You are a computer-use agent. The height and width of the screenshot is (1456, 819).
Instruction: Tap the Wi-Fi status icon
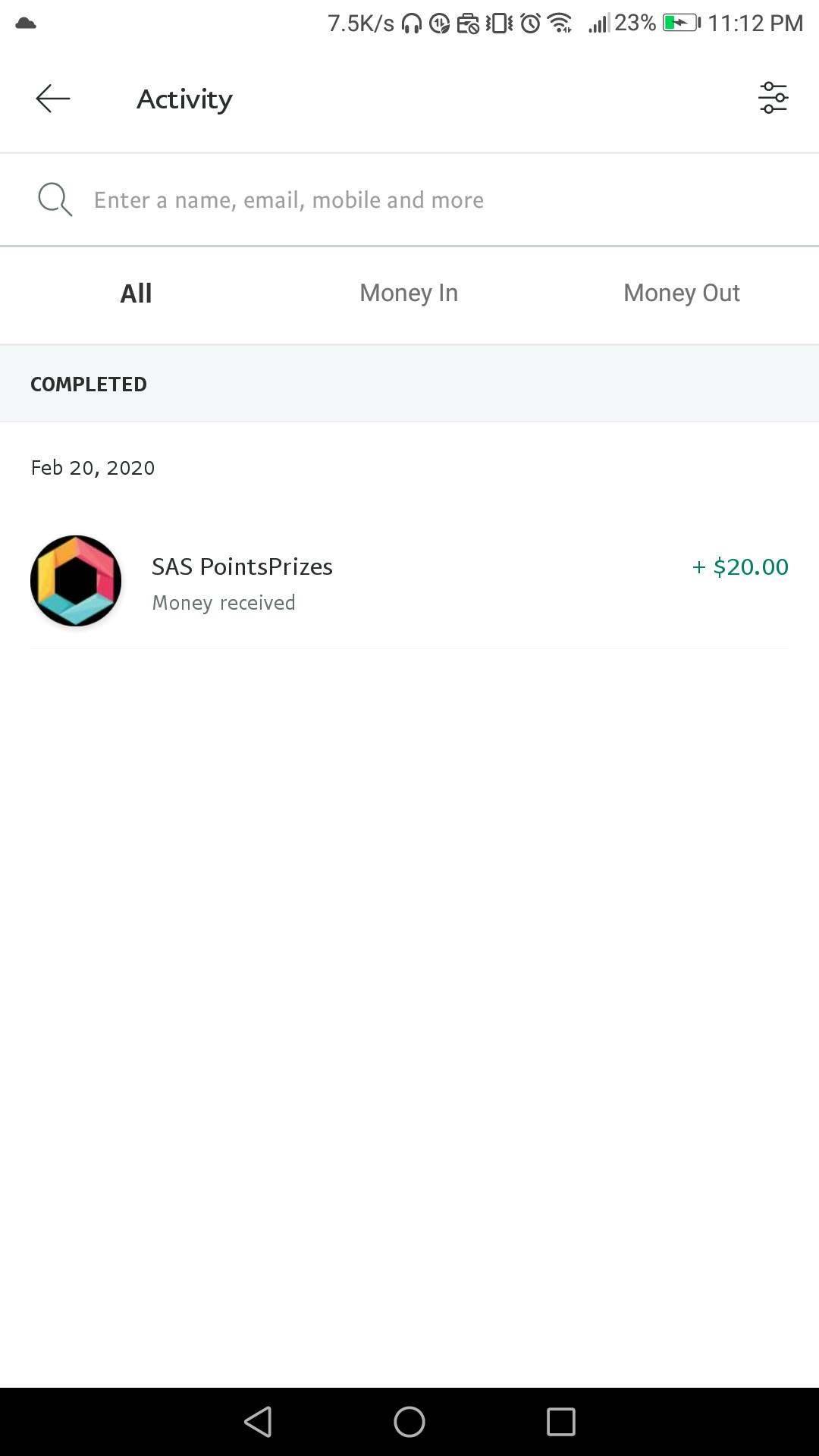pyautogui.click(x=560, y=24)
